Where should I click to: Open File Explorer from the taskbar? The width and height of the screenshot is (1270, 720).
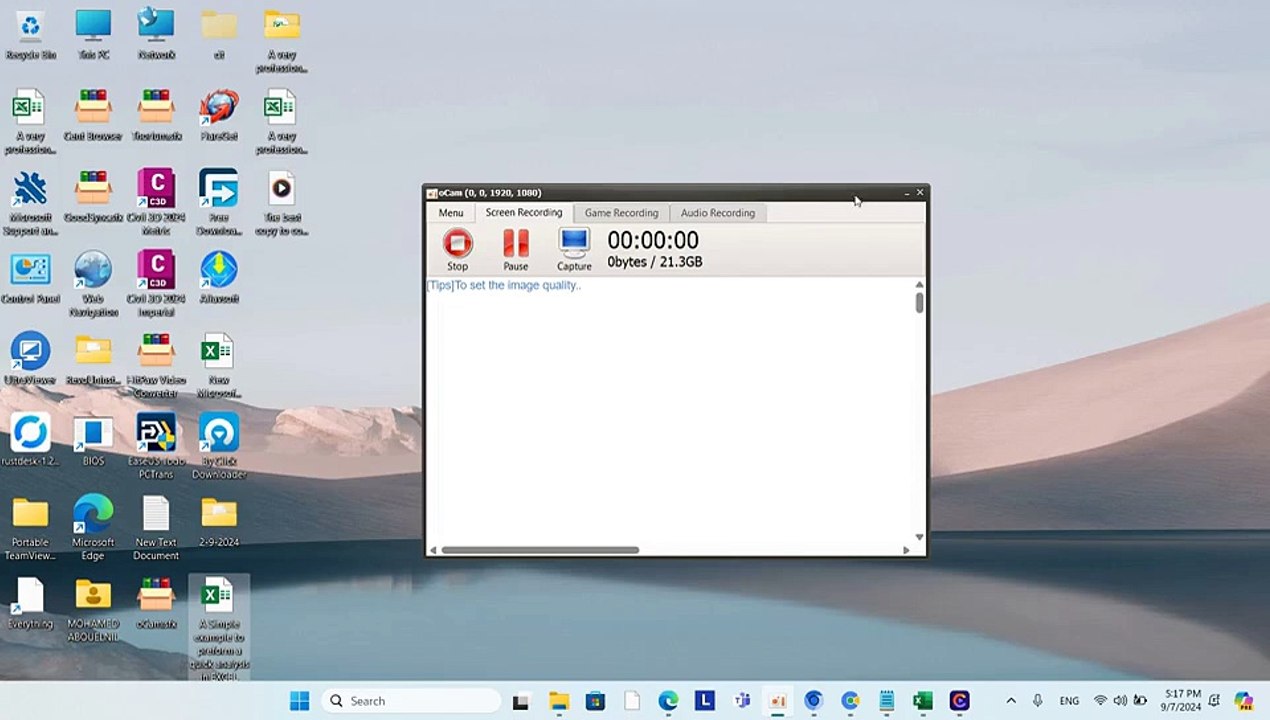pyautogui.click(x=559, y=701)
